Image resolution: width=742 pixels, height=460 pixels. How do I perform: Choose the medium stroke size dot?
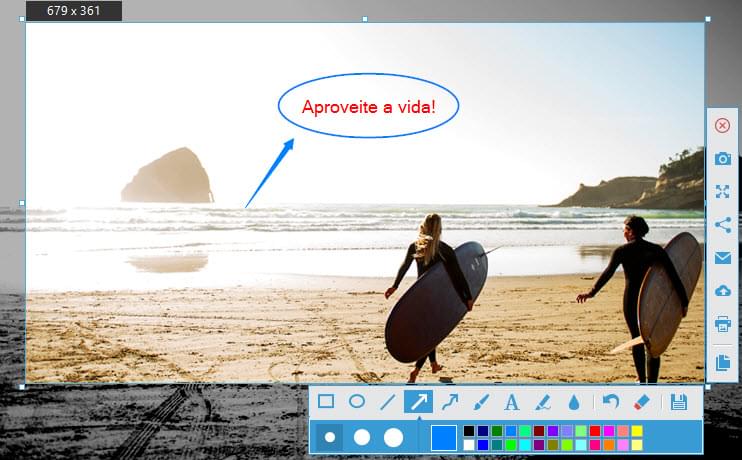[x=362, y=437]
